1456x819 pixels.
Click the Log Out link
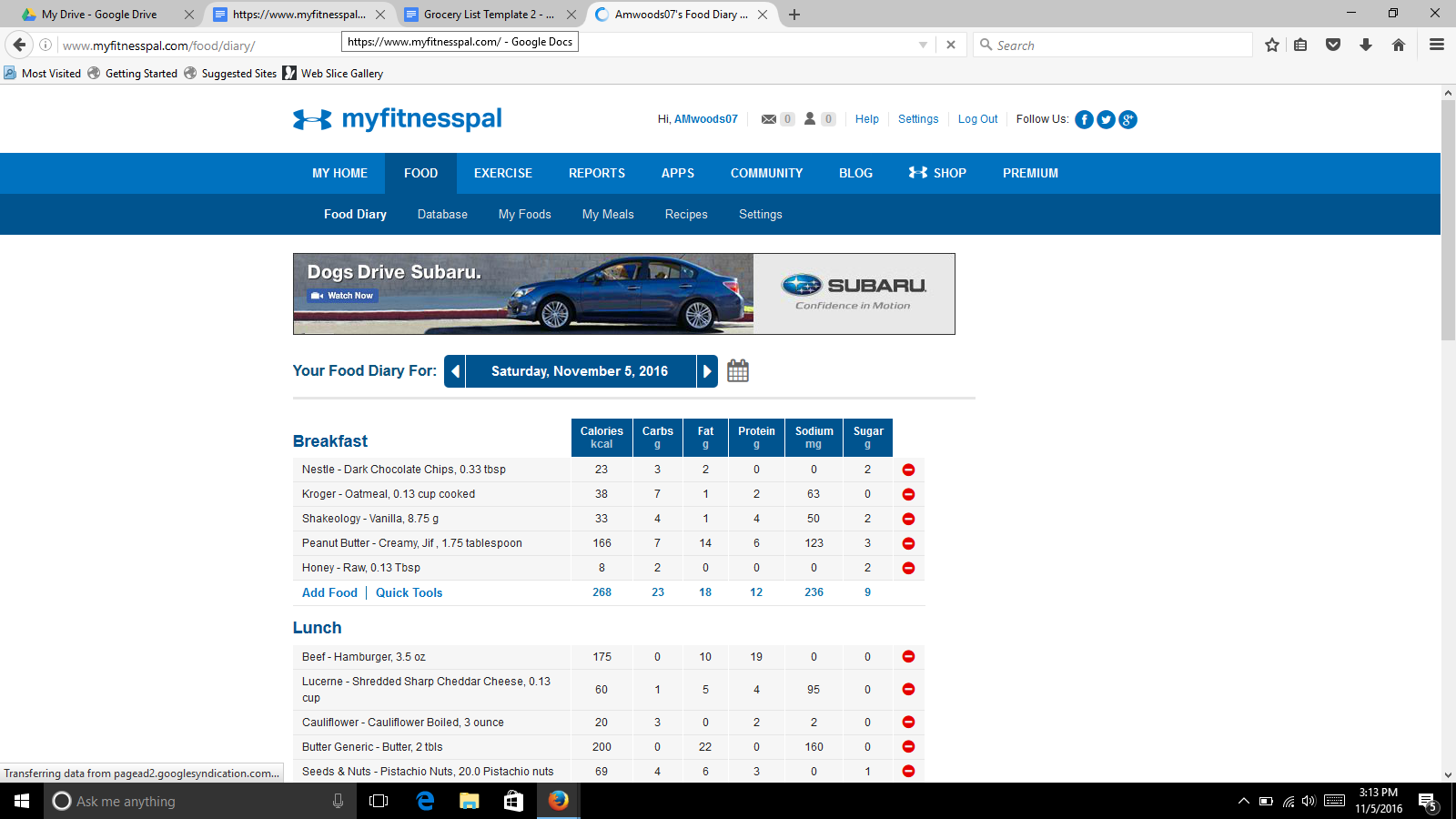pyautogui.click(x=977, y=119)
